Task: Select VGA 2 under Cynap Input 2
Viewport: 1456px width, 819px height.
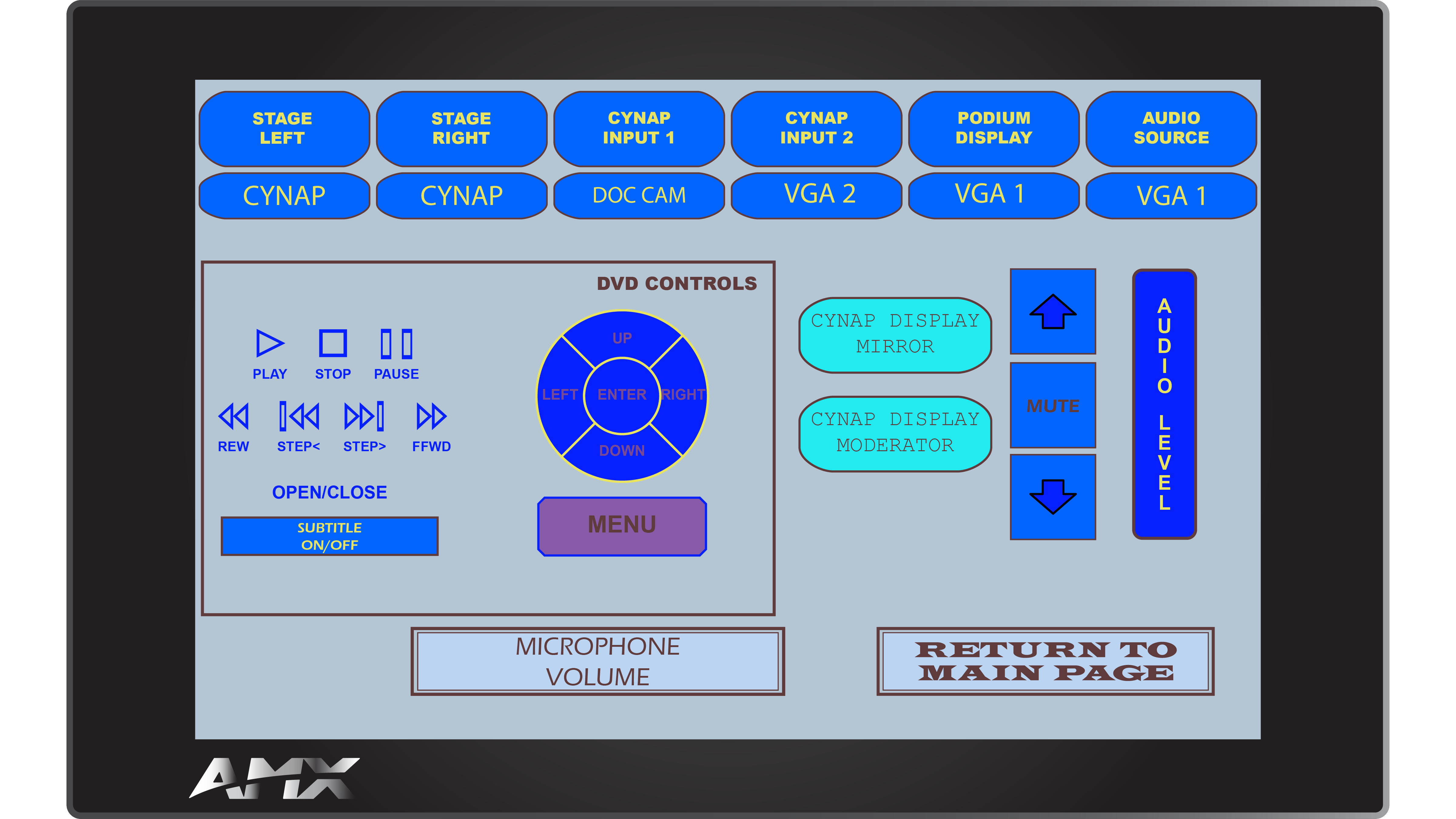Action: [x=816, y=196]
